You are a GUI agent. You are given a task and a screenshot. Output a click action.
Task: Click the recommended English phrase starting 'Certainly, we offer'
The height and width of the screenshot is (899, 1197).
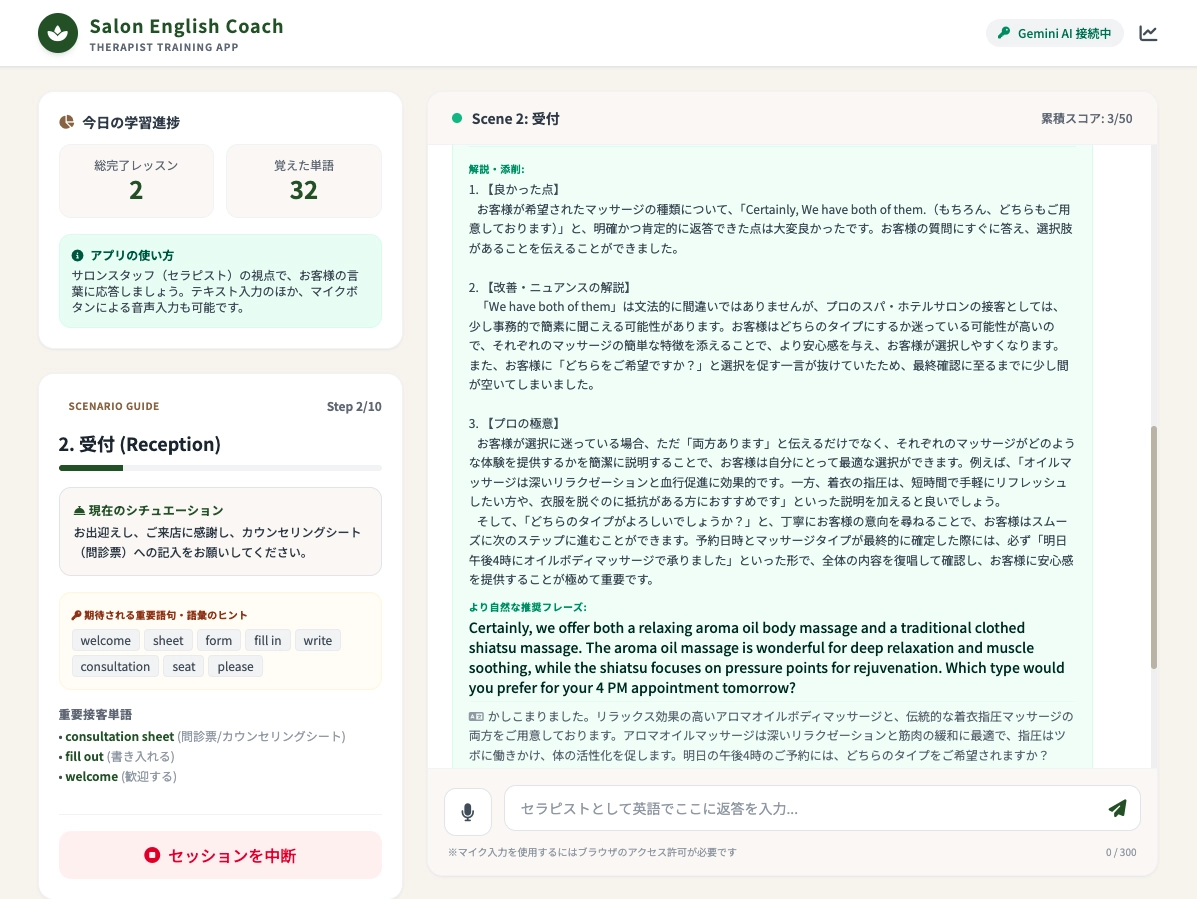[766, 658]
